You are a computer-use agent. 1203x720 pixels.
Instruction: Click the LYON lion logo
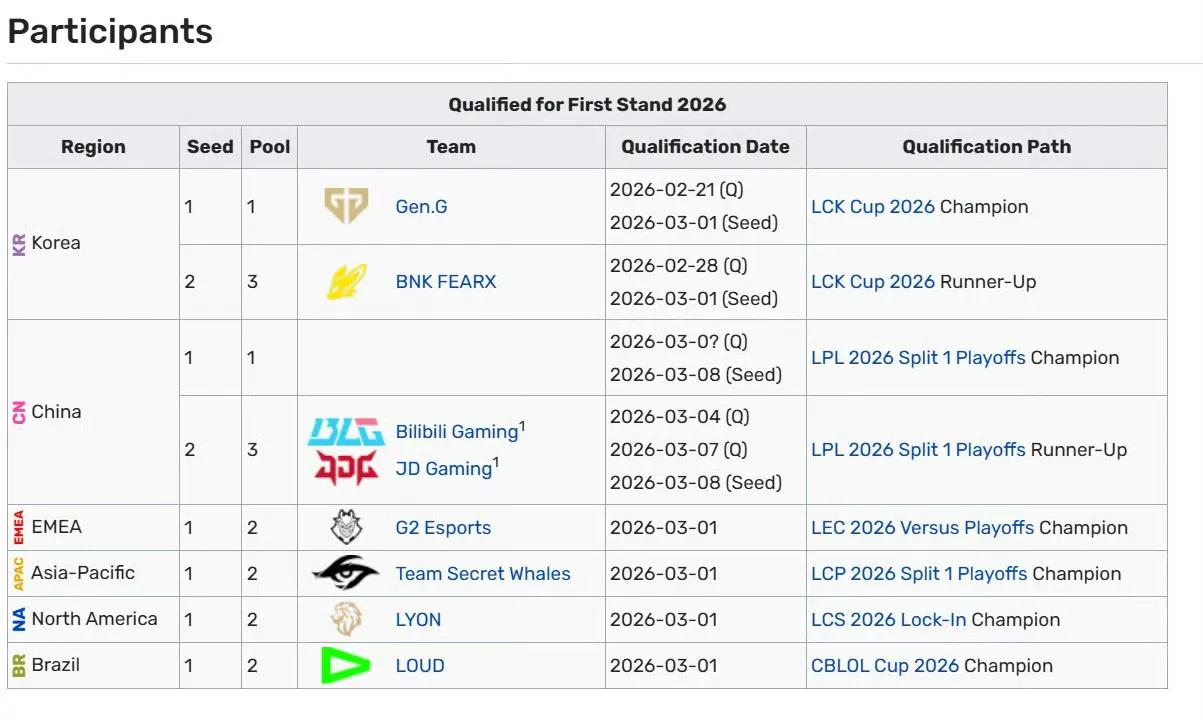tap(346, 619)
